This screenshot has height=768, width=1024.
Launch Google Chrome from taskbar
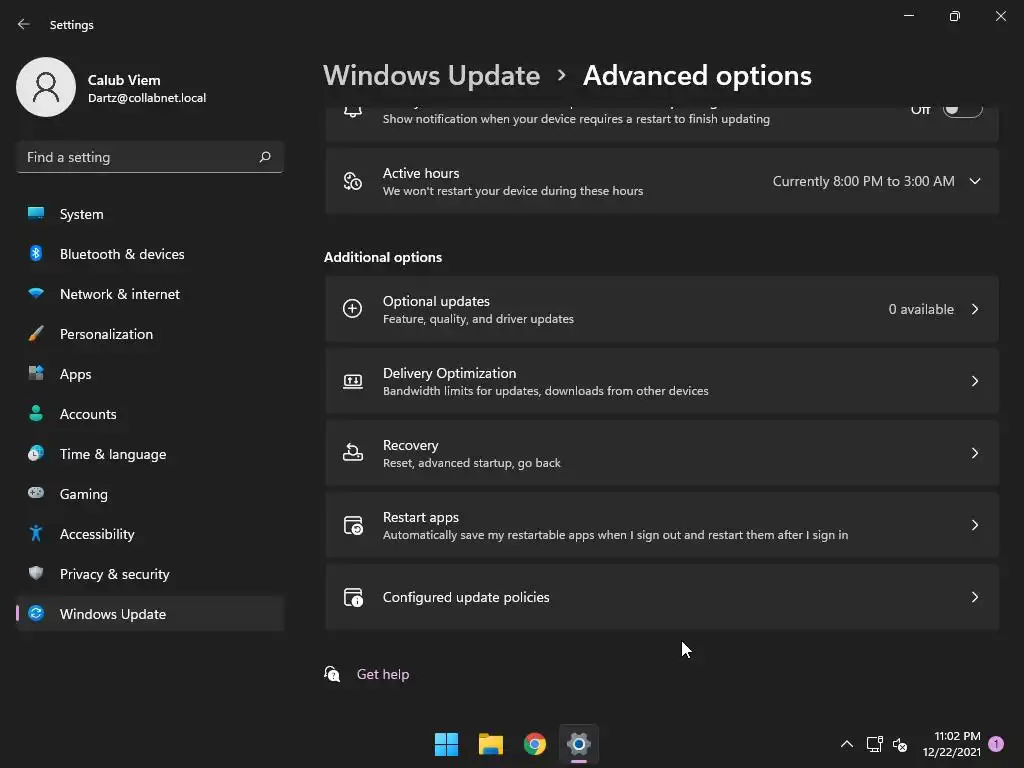(535, 744)
